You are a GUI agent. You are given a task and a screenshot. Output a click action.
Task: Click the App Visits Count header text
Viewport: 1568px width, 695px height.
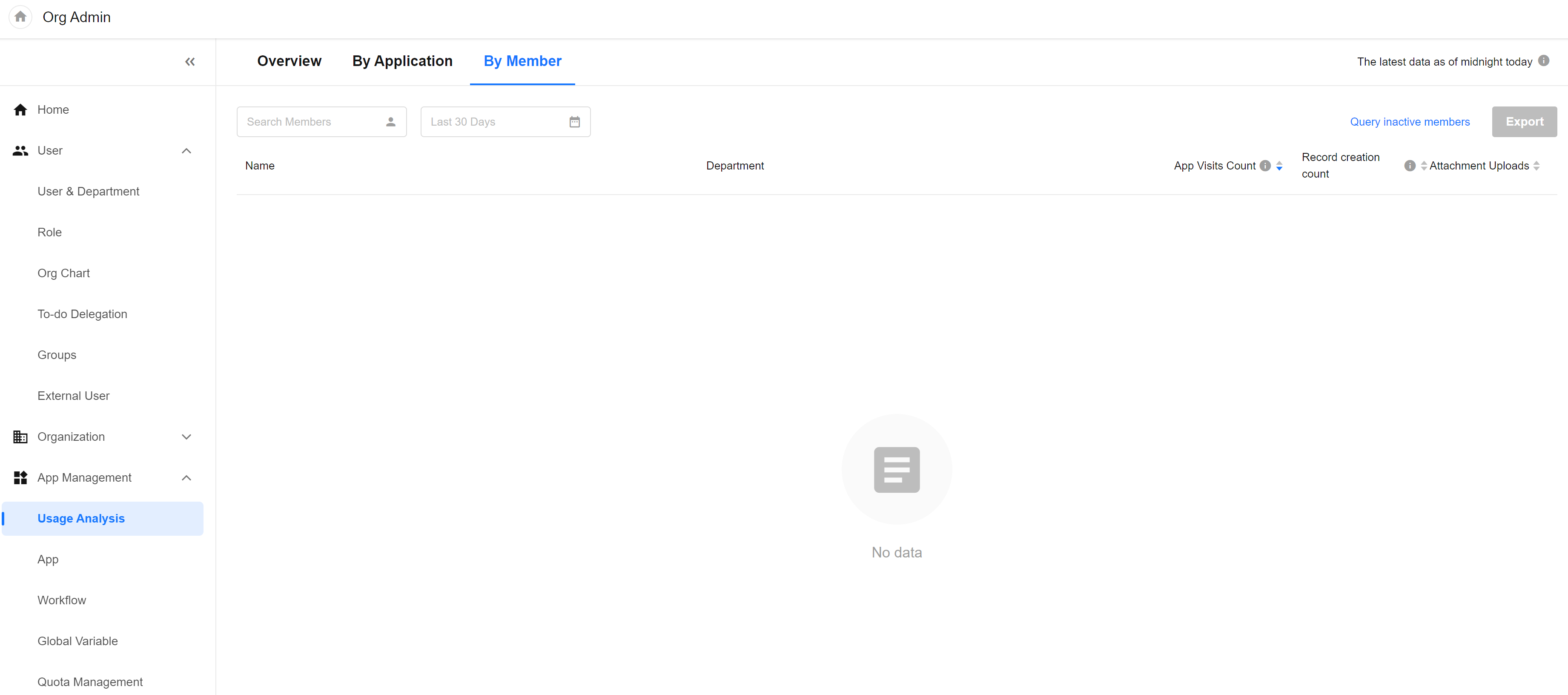[x=1214, y=166]
